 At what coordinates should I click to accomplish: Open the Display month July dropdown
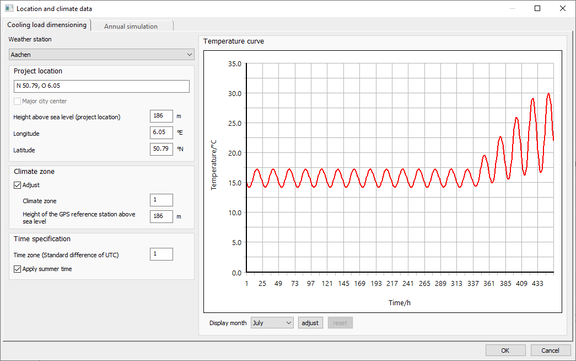pyautogui.click(x=272, y=323)
